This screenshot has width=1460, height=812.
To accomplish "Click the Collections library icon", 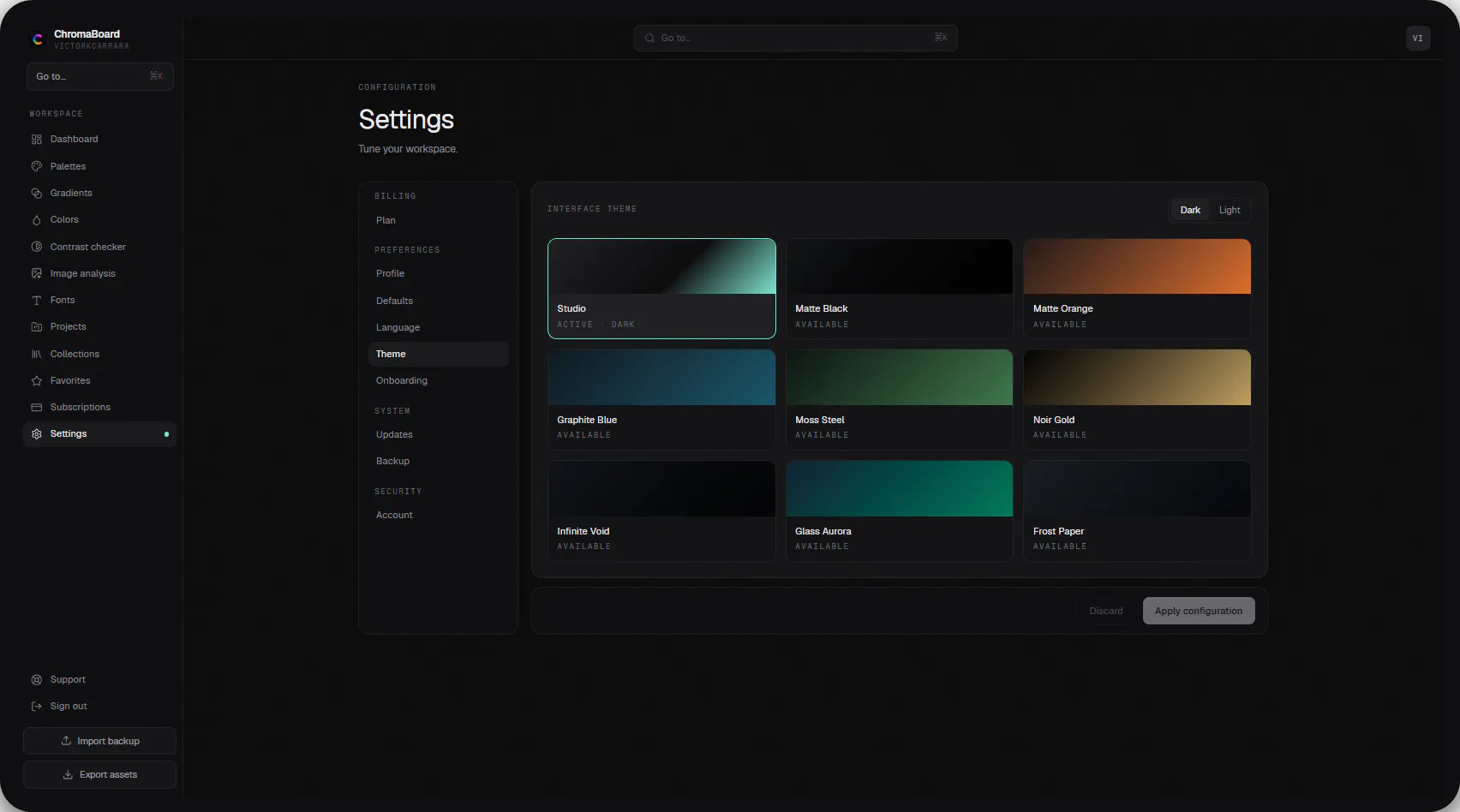I will coord(36,354).
